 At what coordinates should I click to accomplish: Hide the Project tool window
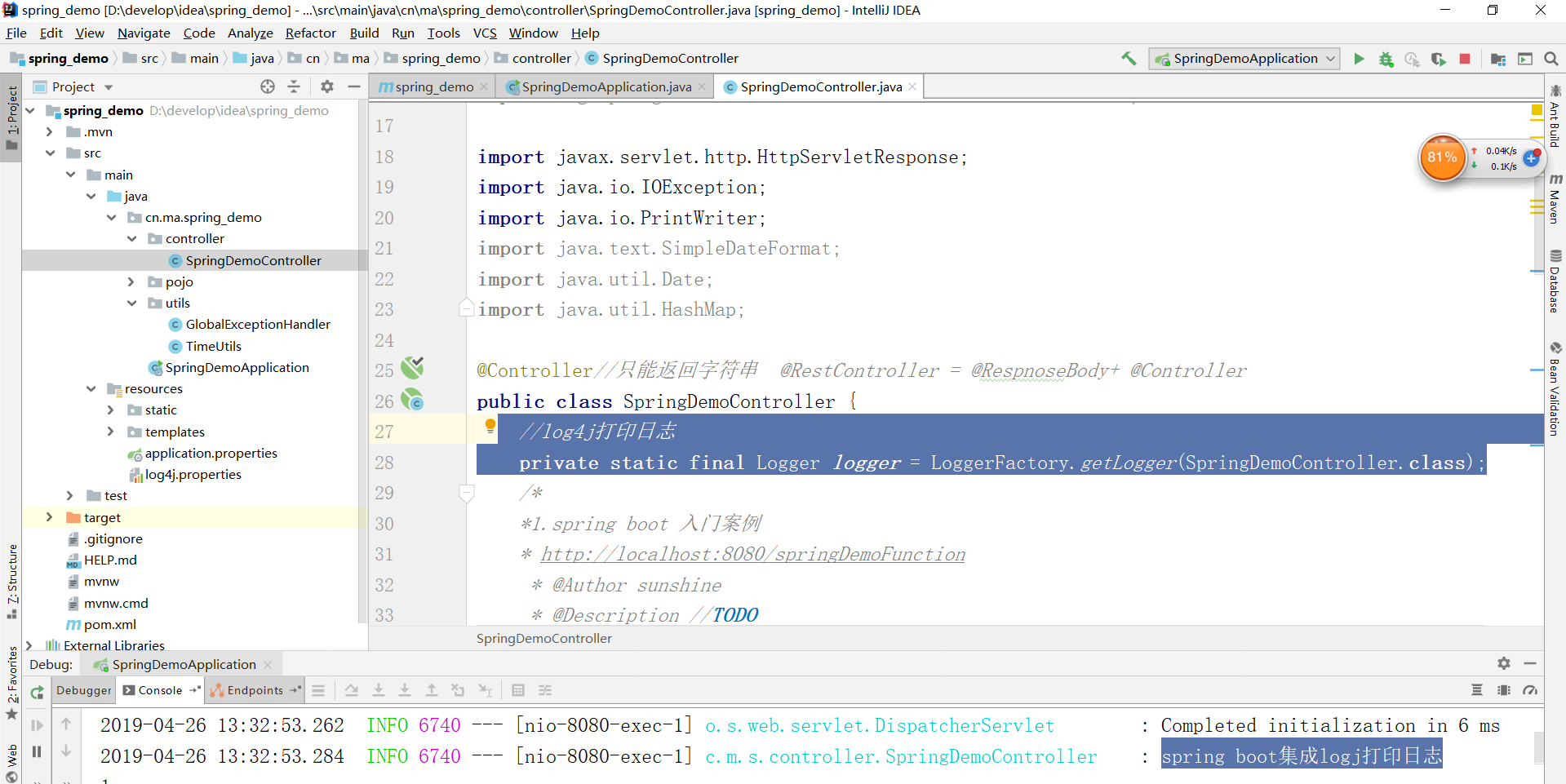point(354,86)
